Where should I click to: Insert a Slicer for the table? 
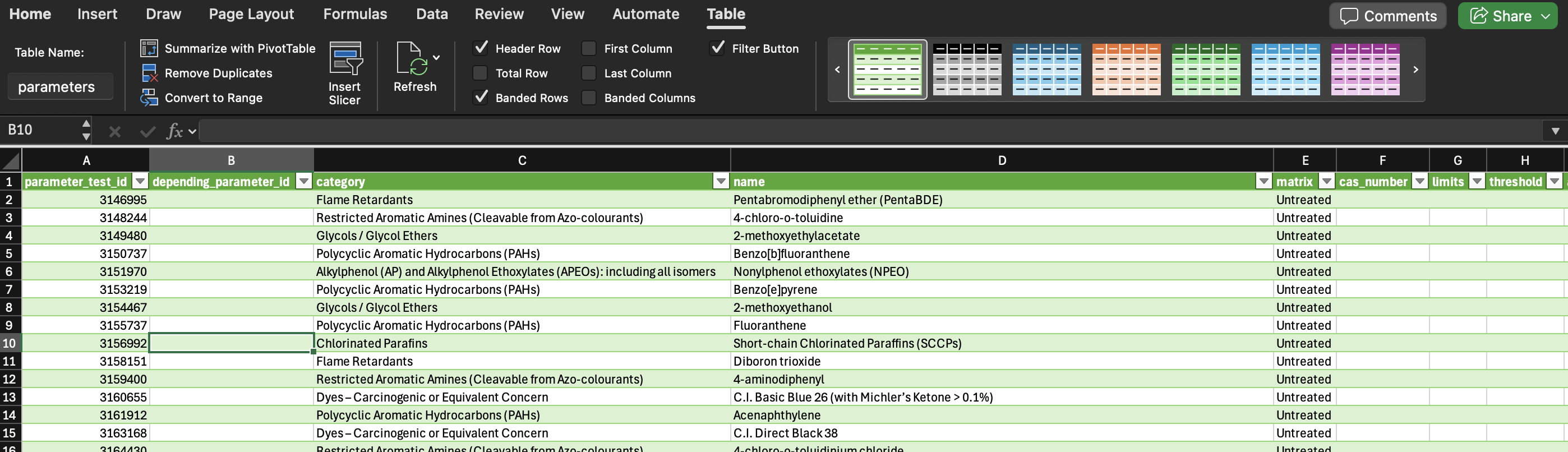(x=345, y=73)
